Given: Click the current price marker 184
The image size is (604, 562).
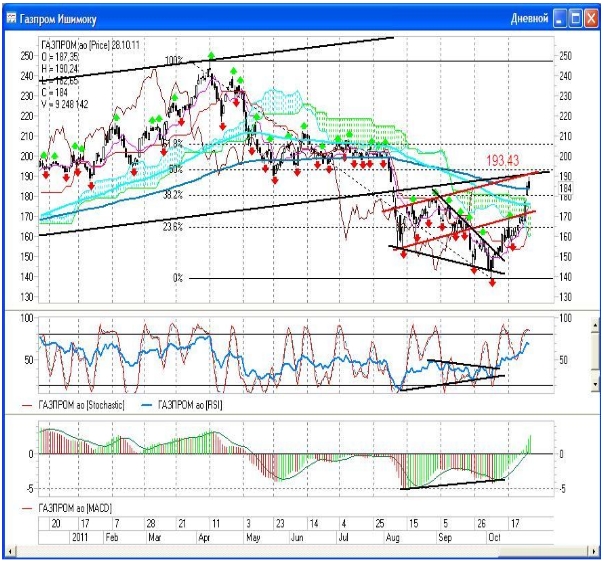Looking at the screenshot, I should click(565, 188).
